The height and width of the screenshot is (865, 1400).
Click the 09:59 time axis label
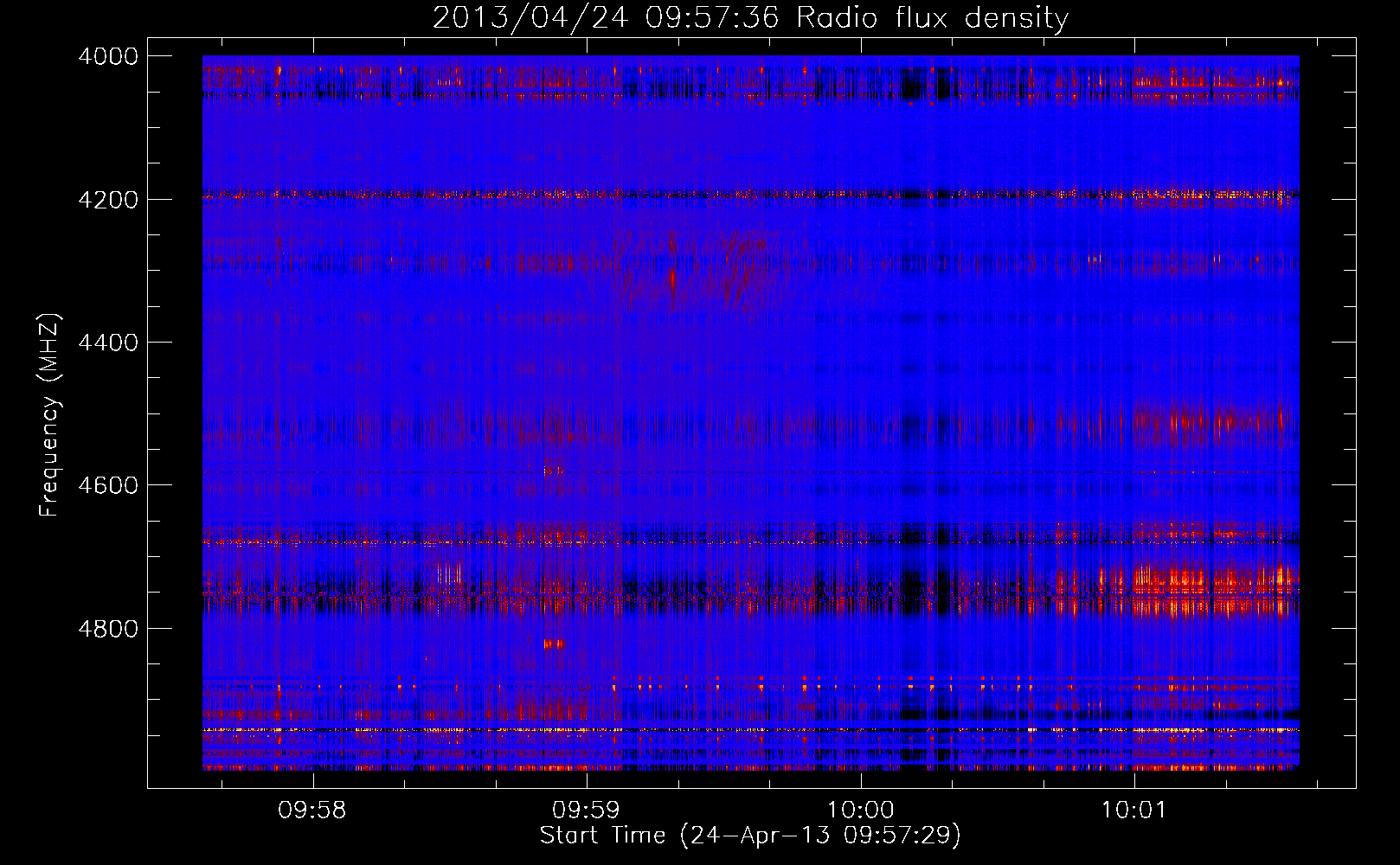[x=587, y=810]
